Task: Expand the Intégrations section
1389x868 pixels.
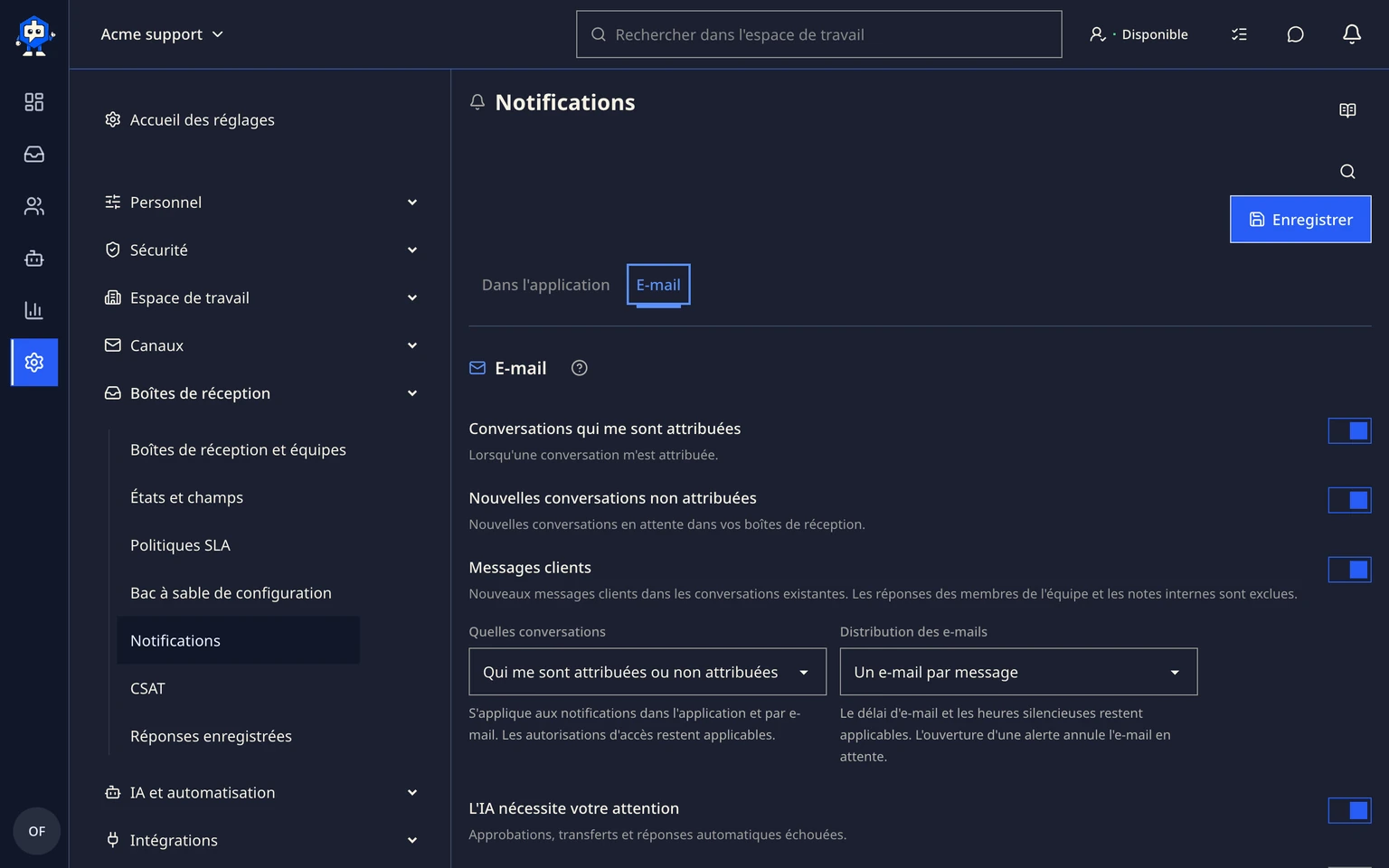Action: [x=261, y=841]
